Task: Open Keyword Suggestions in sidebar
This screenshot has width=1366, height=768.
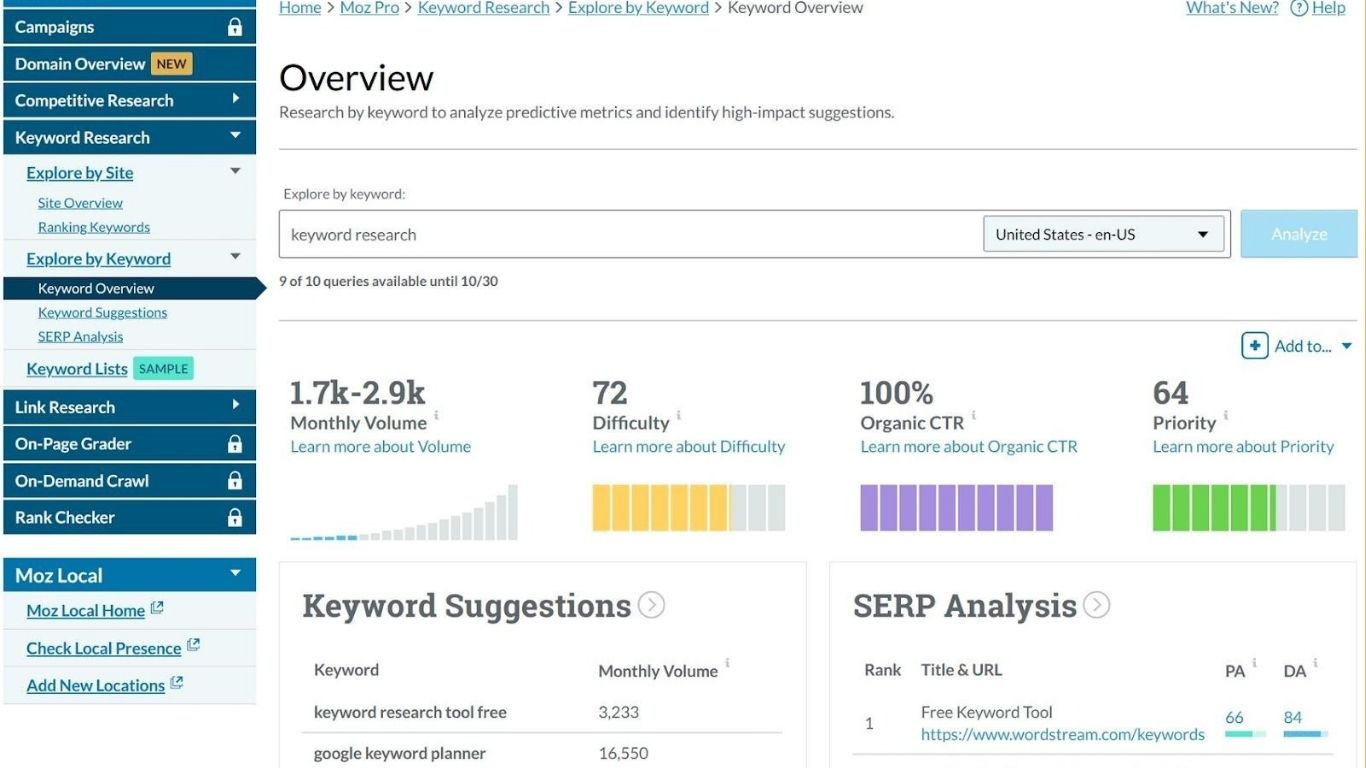Action: [102, 313]
